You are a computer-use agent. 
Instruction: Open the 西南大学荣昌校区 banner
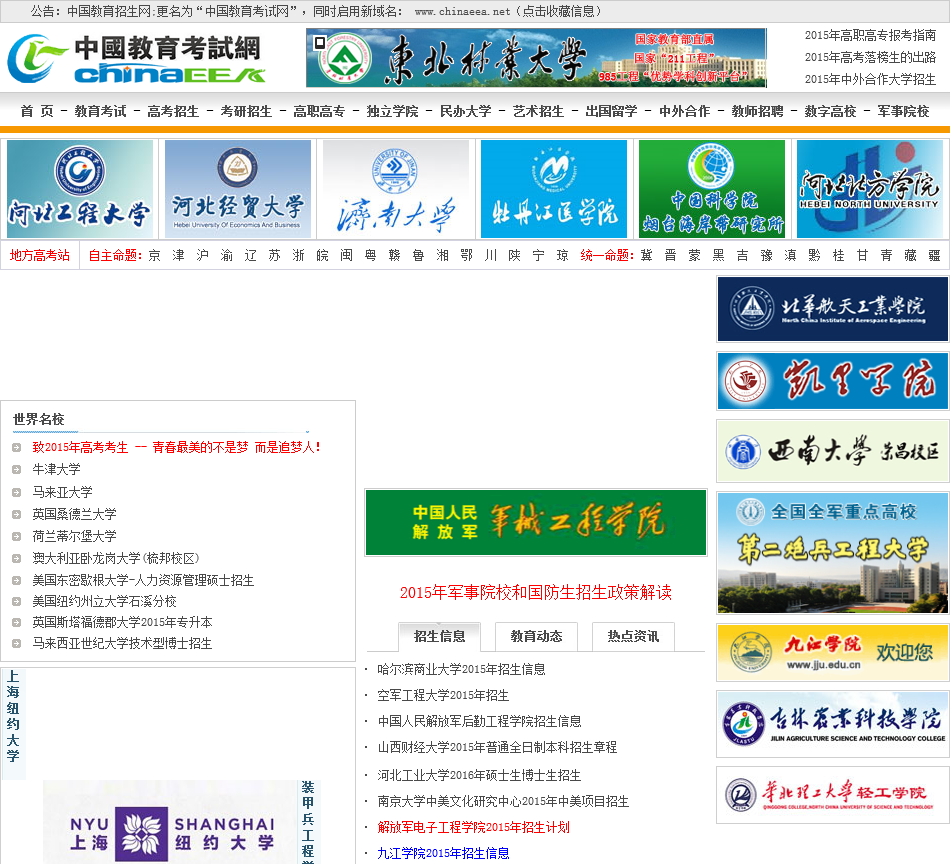(832, 451)
